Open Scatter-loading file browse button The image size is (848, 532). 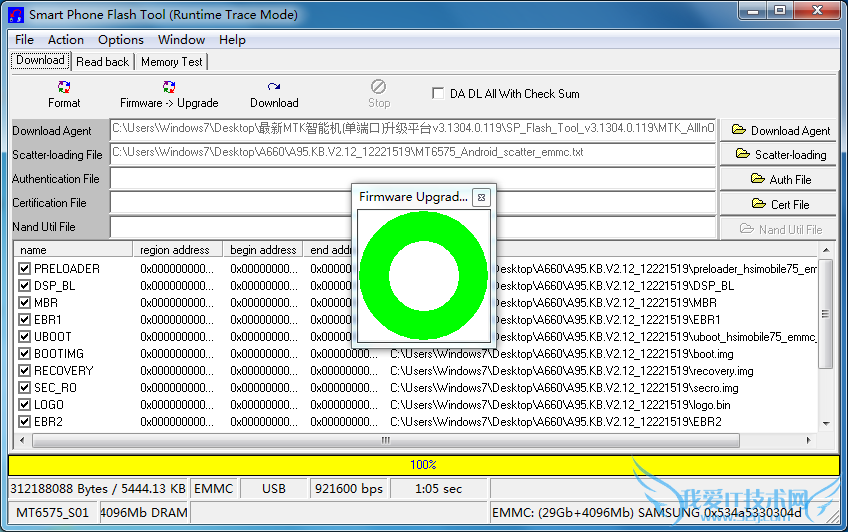[780, 155]
